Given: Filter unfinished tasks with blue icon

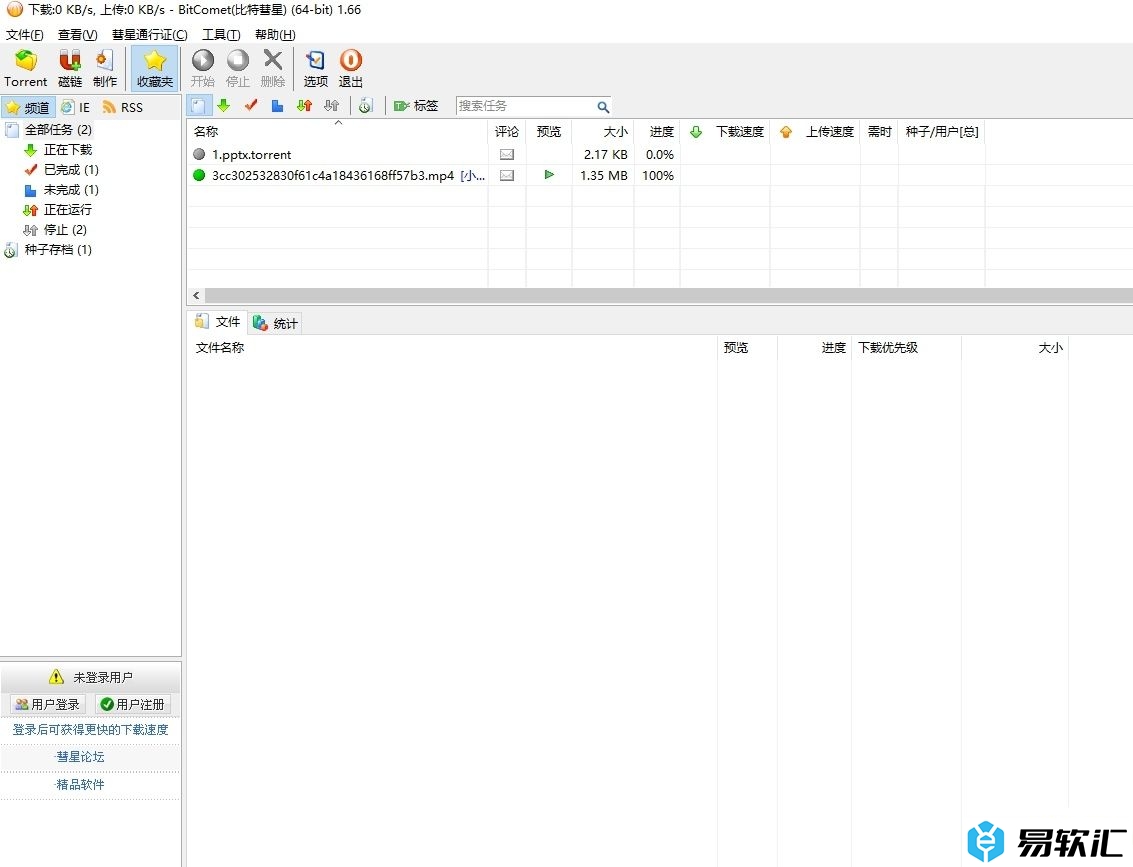Looking at the screenshot, I should [x=277, y=106].
